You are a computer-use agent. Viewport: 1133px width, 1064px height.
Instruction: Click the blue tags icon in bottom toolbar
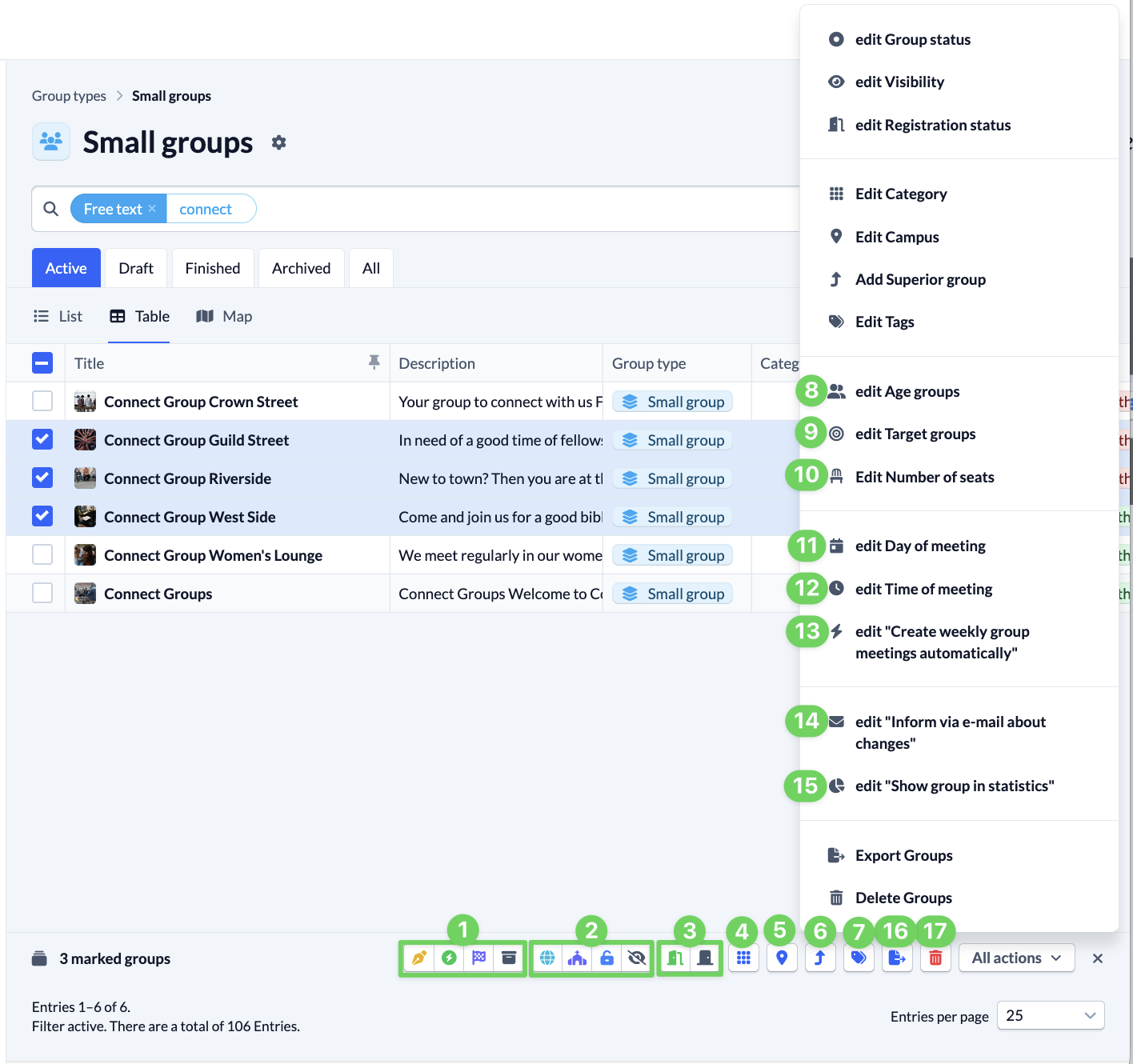point(859,958)
